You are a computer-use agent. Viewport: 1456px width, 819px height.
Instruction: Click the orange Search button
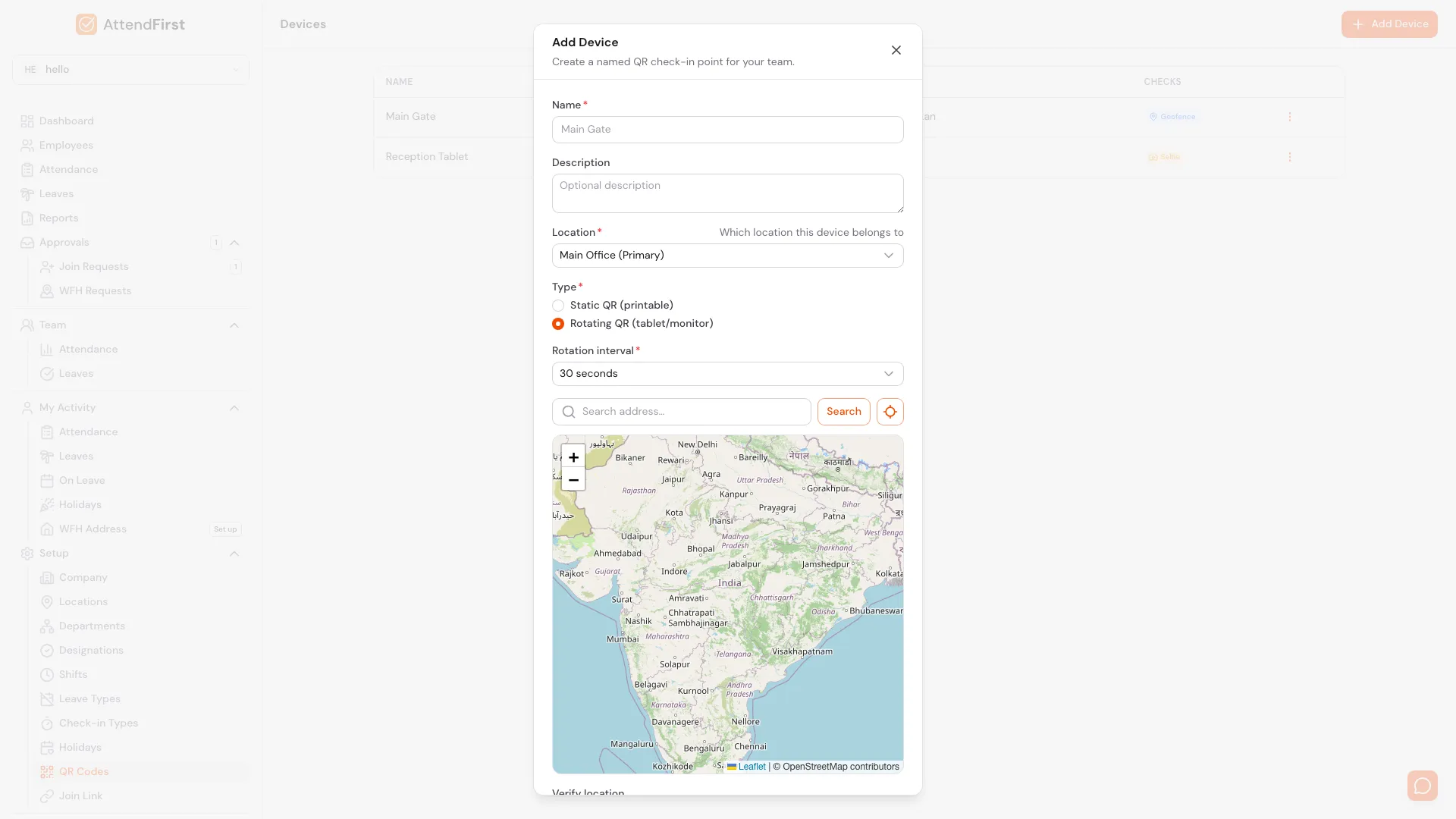click(x=843, y=412)
